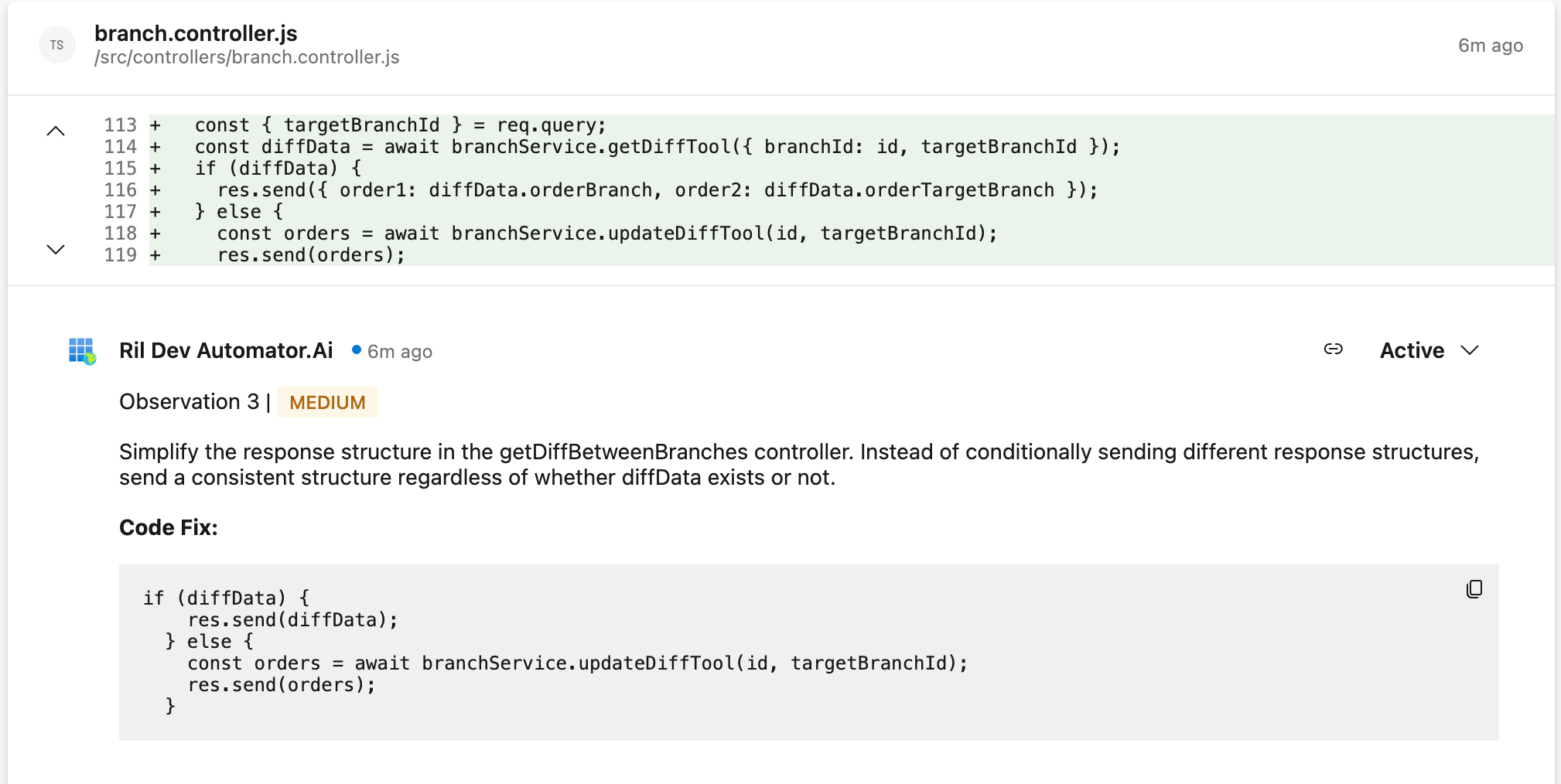Screen dimensions: 1561x784
Task: Click the Code Fix code block
Action: [x=808, y=652]
